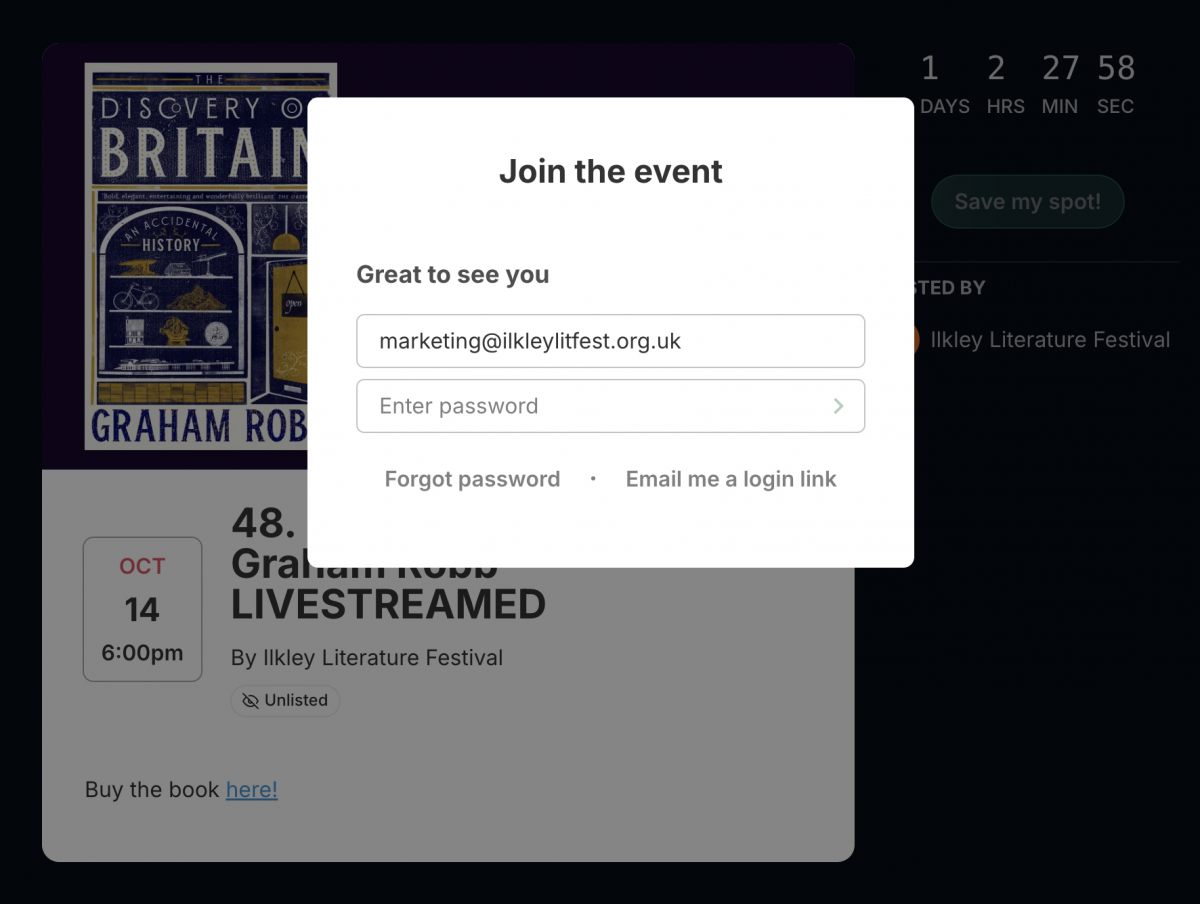The image size is (1200, 904).
Task: Open the Forgot password link
Action: [x=472, y=479]
